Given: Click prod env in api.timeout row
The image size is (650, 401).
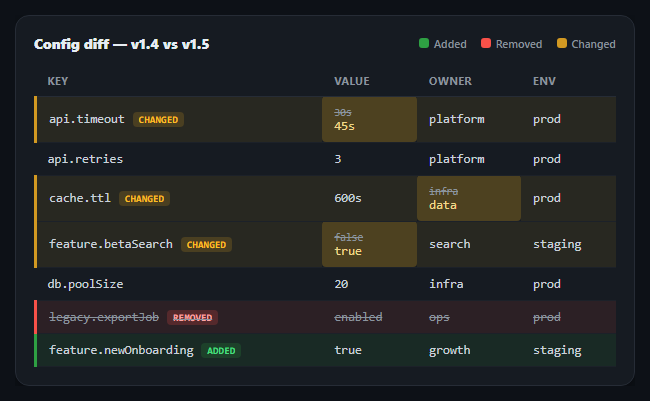Looking at the screenshot, I should (547, 119).
